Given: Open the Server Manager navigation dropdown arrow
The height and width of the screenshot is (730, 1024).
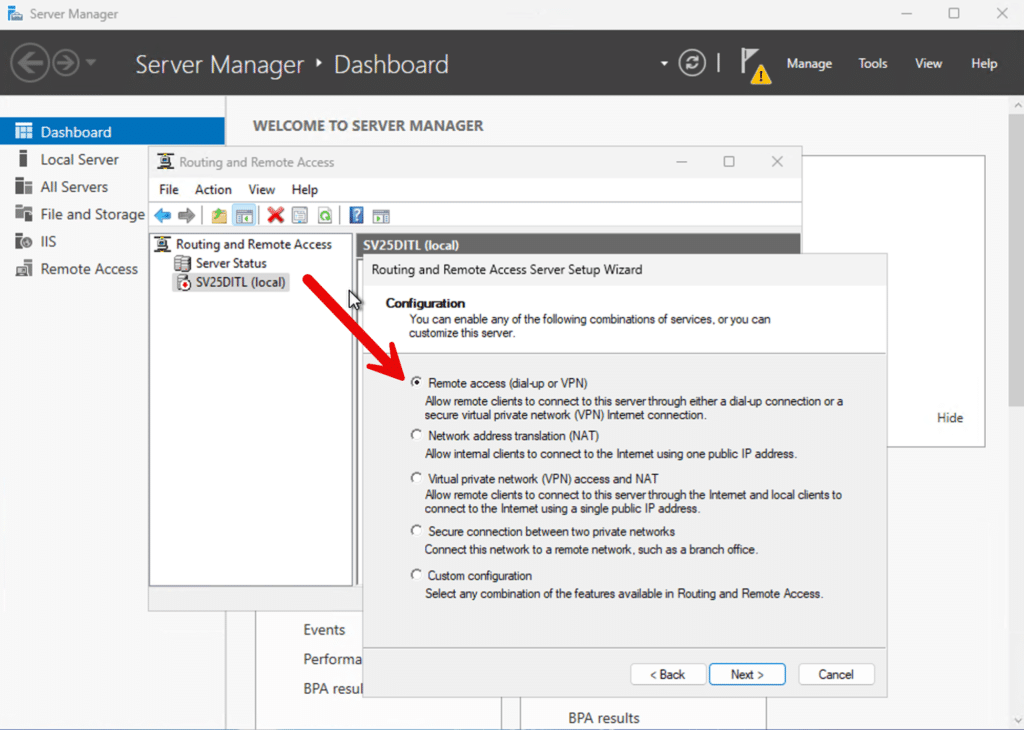Looking at the screenshot, I should 663,62.
